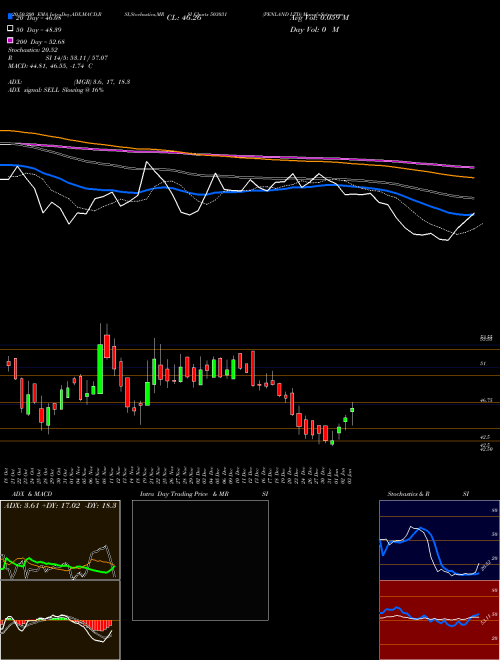Select the '200 Day - 52.68' legend text
The width and height of the screenshot is (500, 660).
coord(40,41)
